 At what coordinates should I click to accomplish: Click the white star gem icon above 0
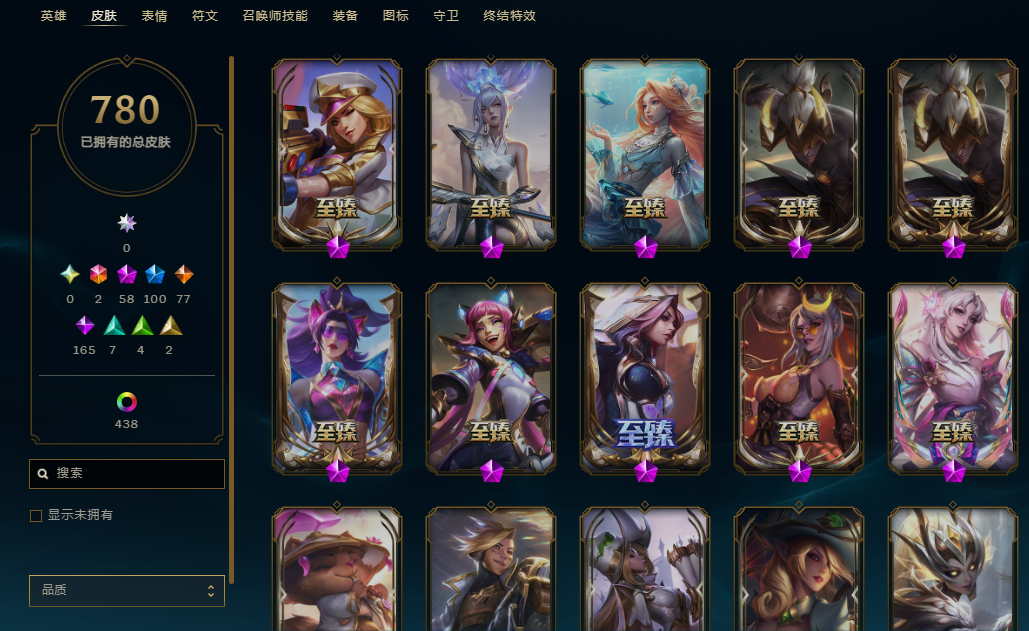pos(127,223)
